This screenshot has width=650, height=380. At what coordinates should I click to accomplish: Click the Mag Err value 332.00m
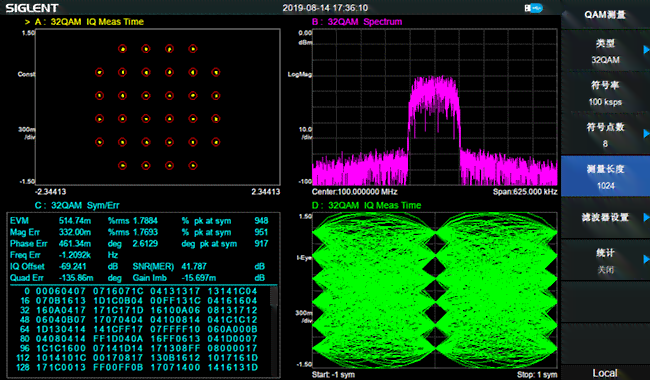[x=75, y=232]
